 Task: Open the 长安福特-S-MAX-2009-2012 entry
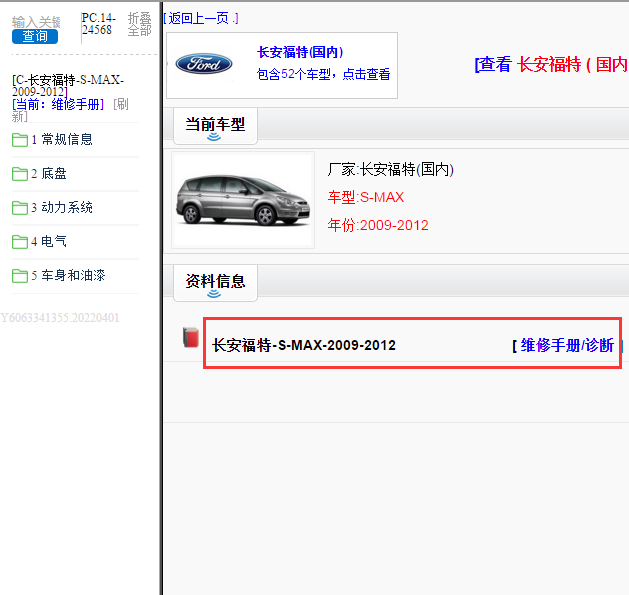tap(304, 345)
